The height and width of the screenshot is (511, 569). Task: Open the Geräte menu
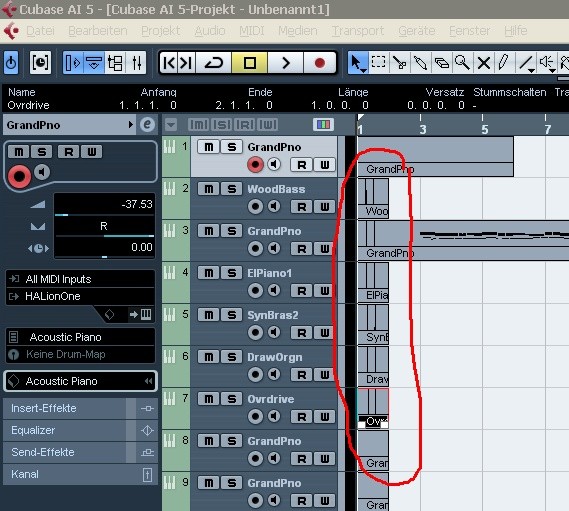tap(417, 31)
